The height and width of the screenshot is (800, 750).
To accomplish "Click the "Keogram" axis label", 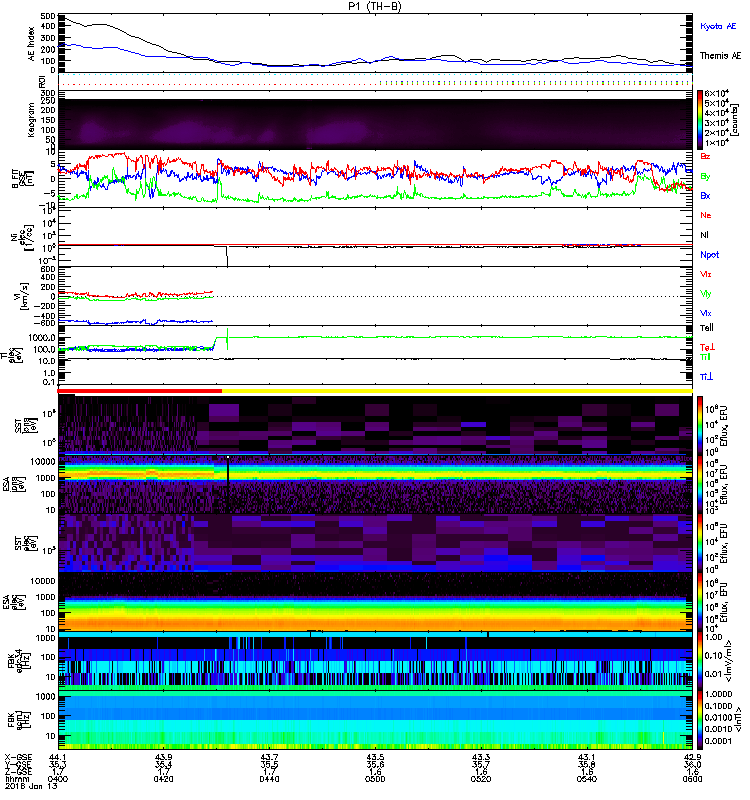I will pyautogui.click(x=31, y=119).
